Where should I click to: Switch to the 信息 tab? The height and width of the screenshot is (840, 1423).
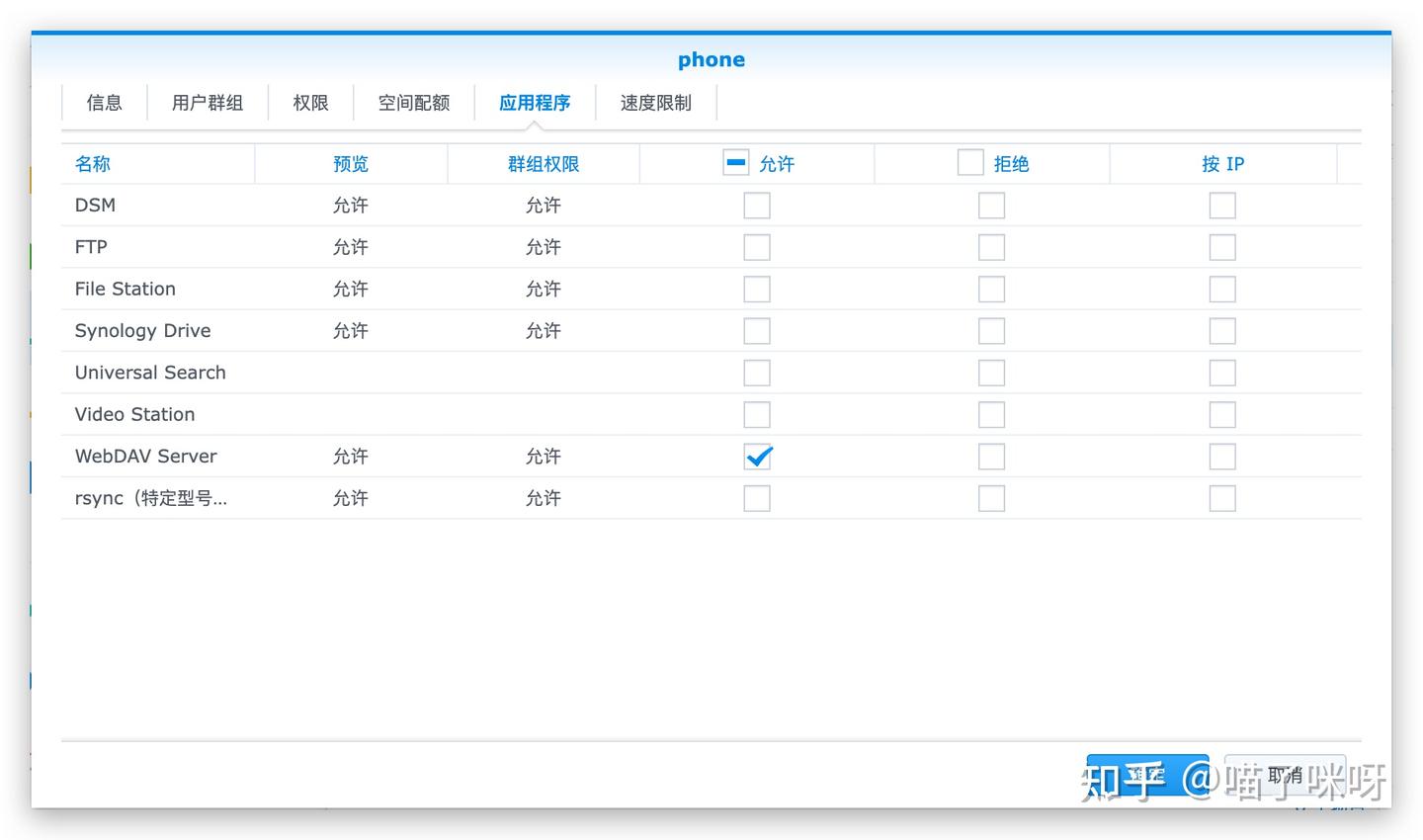104,103
